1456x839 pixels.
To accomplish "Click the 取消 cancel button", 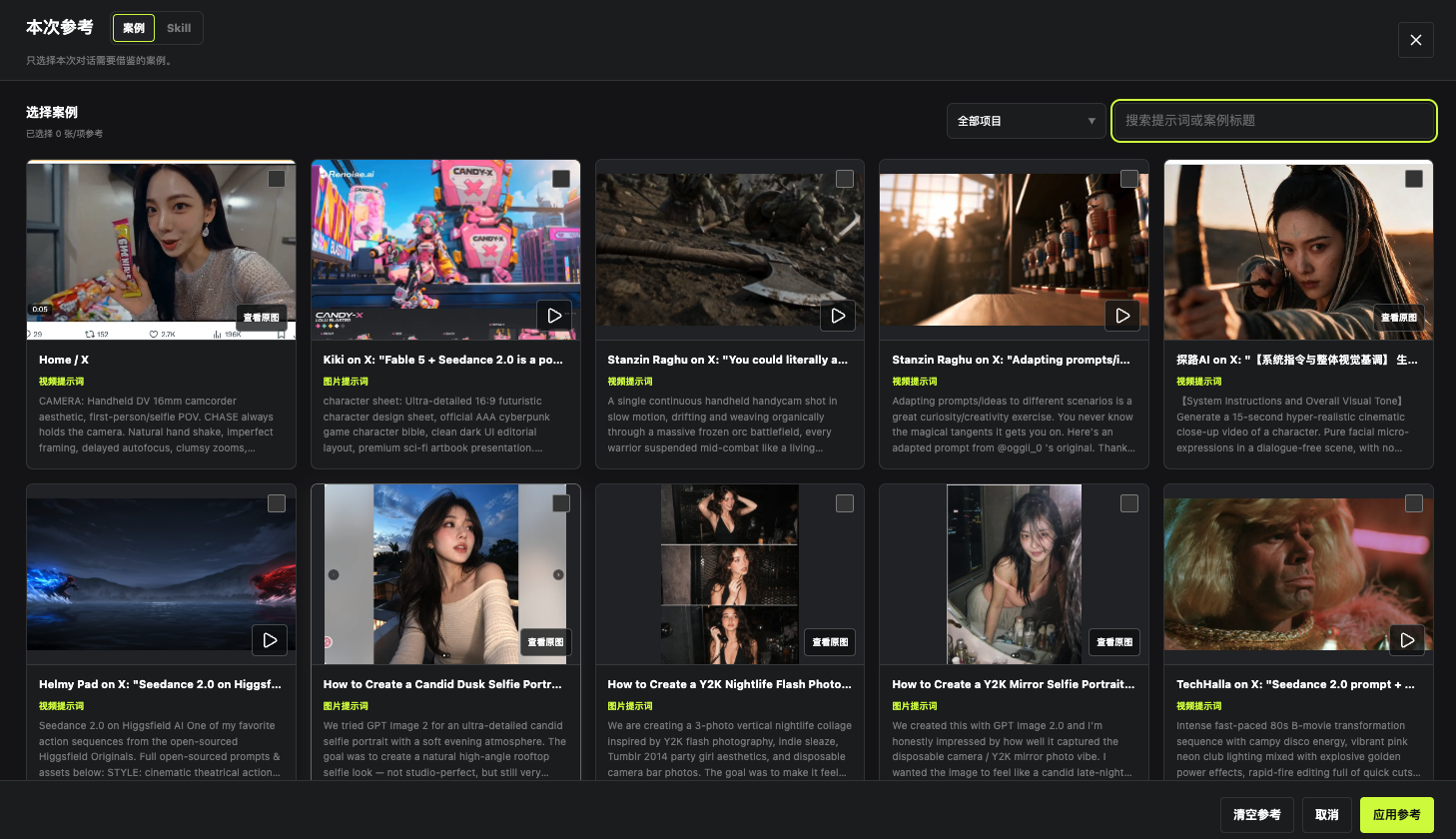I will [1327, 815].
